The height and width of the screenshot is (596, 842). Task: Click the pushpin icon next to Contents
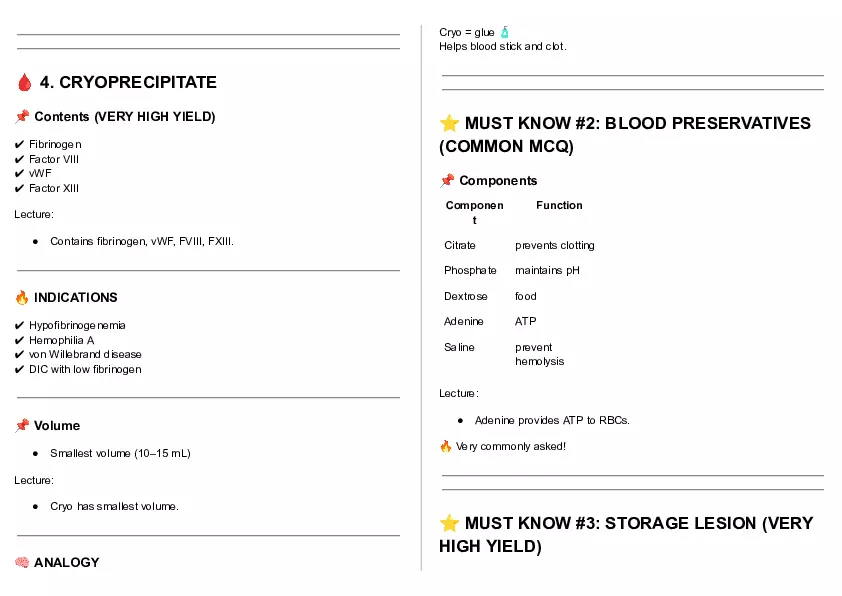22,117
